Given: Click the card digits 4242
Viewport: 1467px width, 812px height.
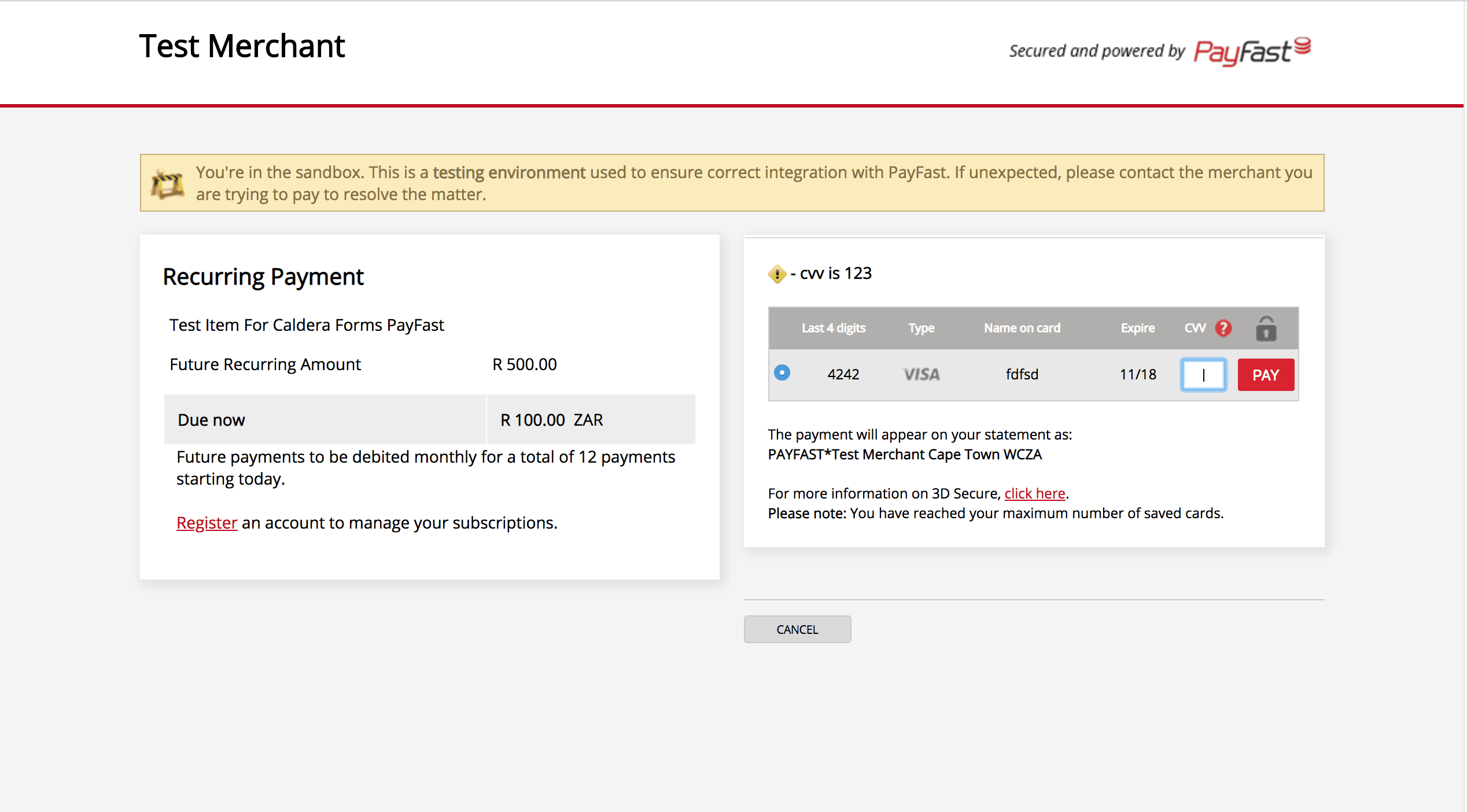Looking at the screenshot, I should tap(843, 374).
